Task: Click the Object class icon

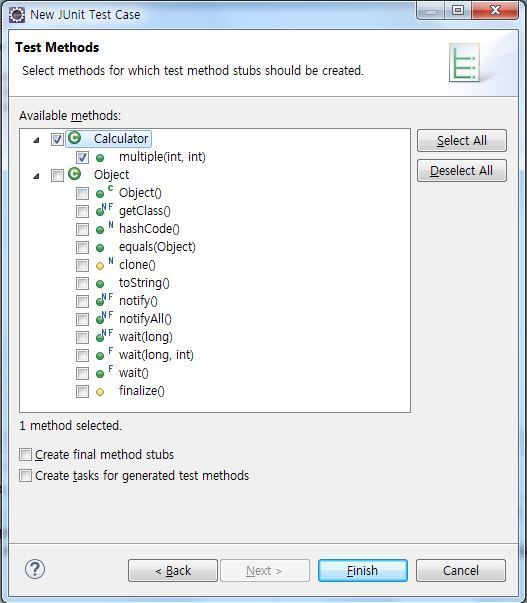Action: coord(74,174)
